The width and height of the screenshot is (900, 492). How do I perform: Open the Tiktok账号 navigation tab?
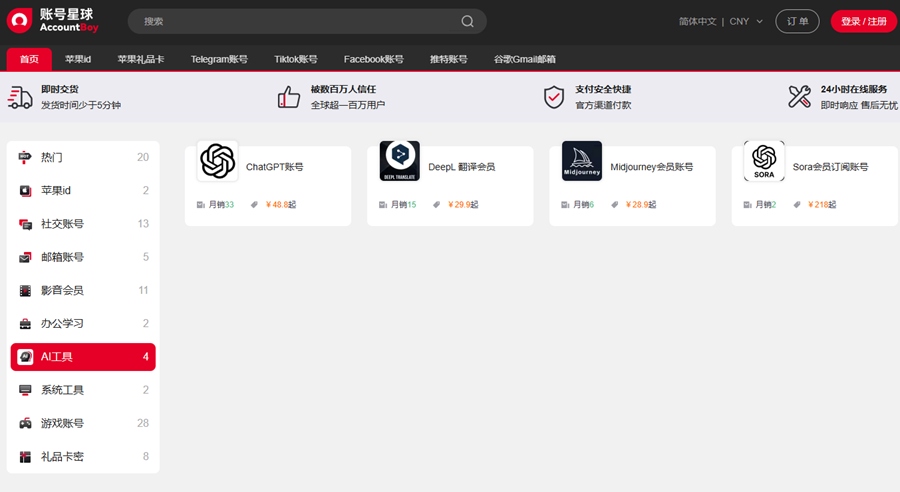(x=296, y=59)
